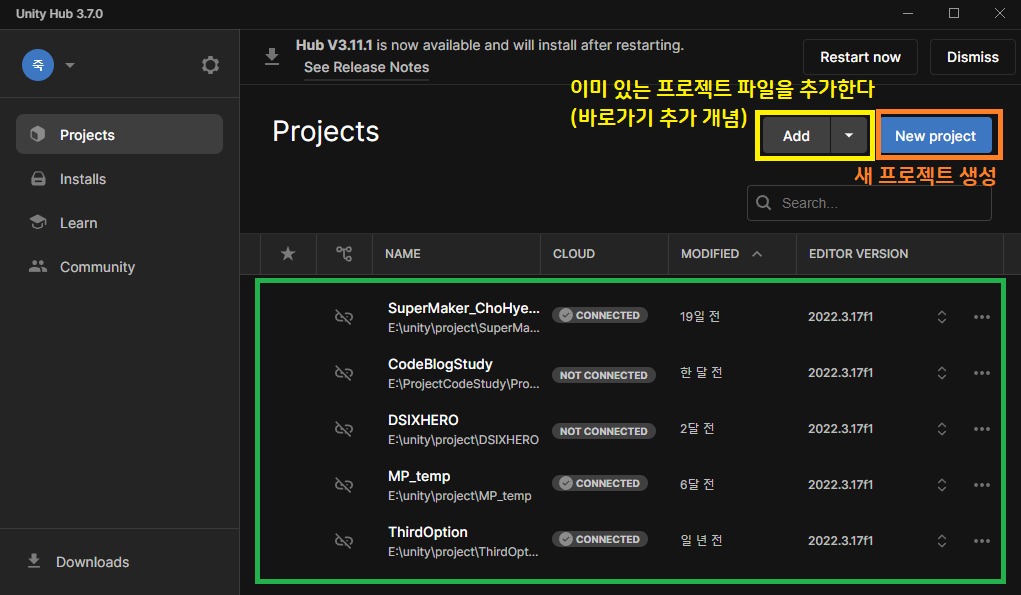Click path E:\unity\project\MP_temp
The width and height of the screenshot is (1021, 595).
(x=460, y=496)
